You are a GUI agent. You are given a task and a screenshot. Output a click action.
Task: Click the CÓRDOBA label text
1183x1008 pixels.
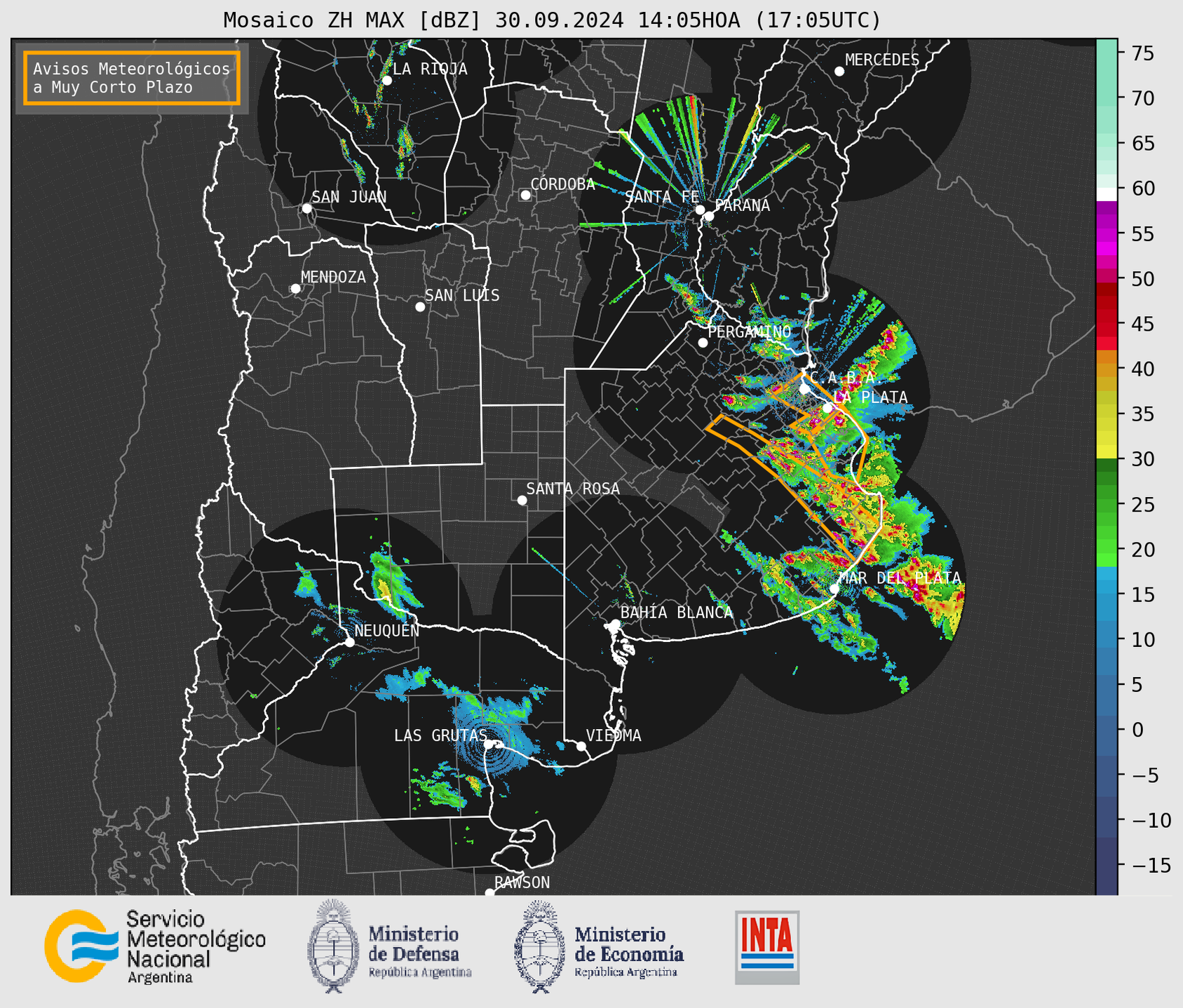click(562, 184)
